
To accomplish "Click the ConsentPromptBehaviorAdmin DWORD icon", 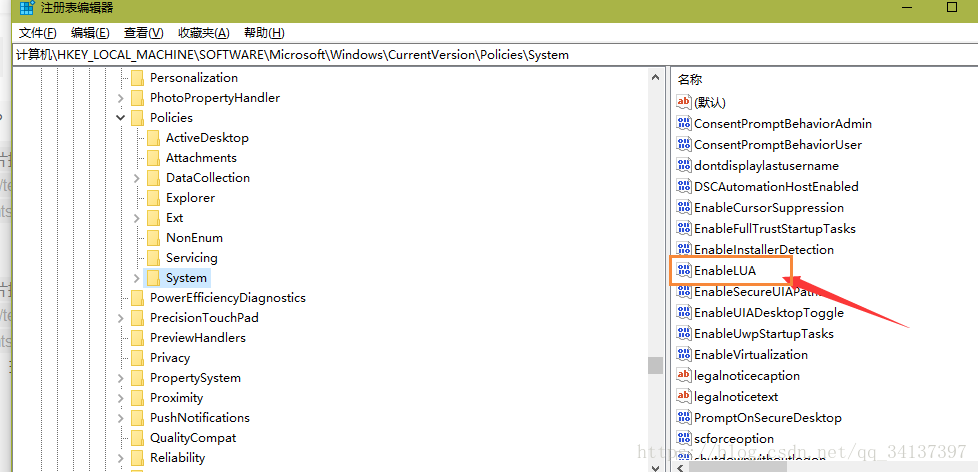I will point(684,123).
